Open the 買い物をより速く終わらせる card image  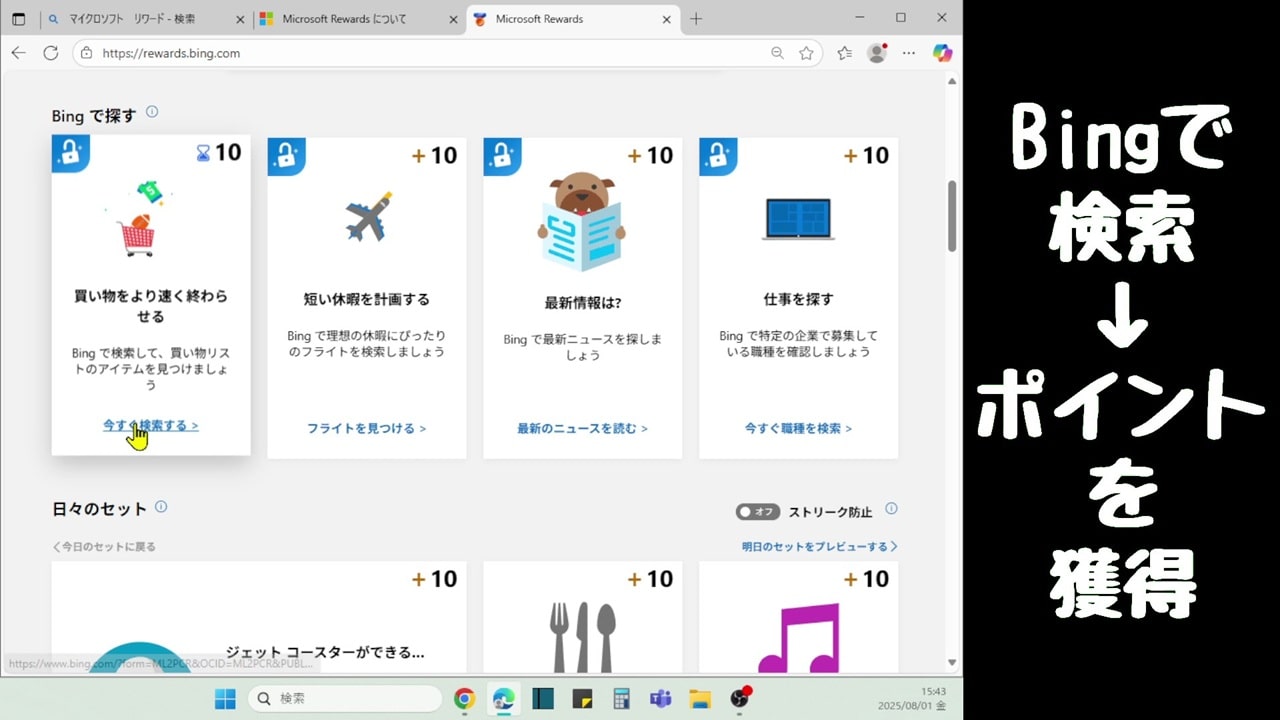139,219
